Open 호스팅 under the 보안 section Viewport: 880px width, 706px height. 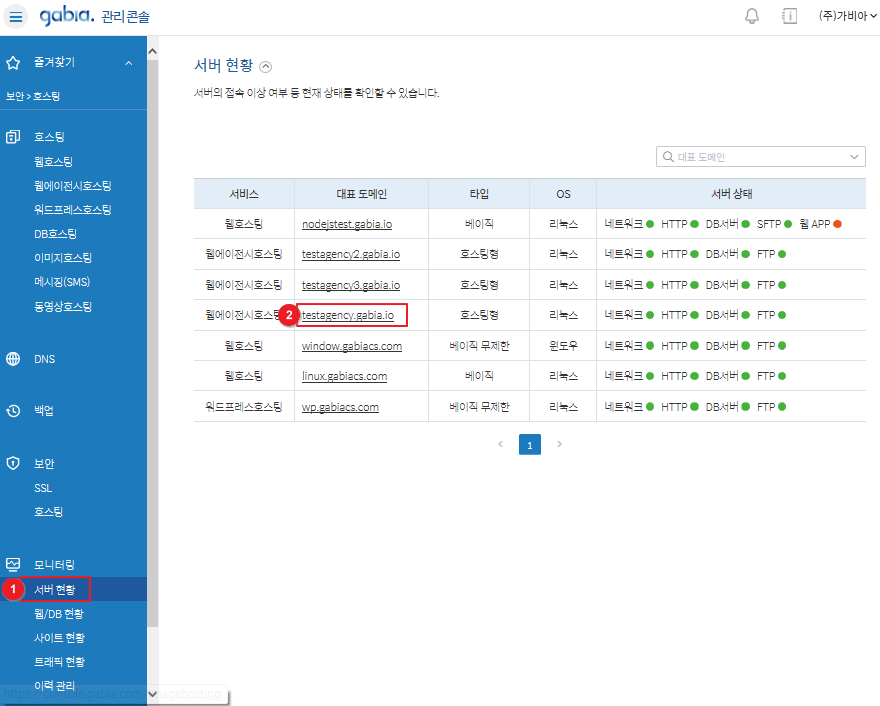[48, 512]
